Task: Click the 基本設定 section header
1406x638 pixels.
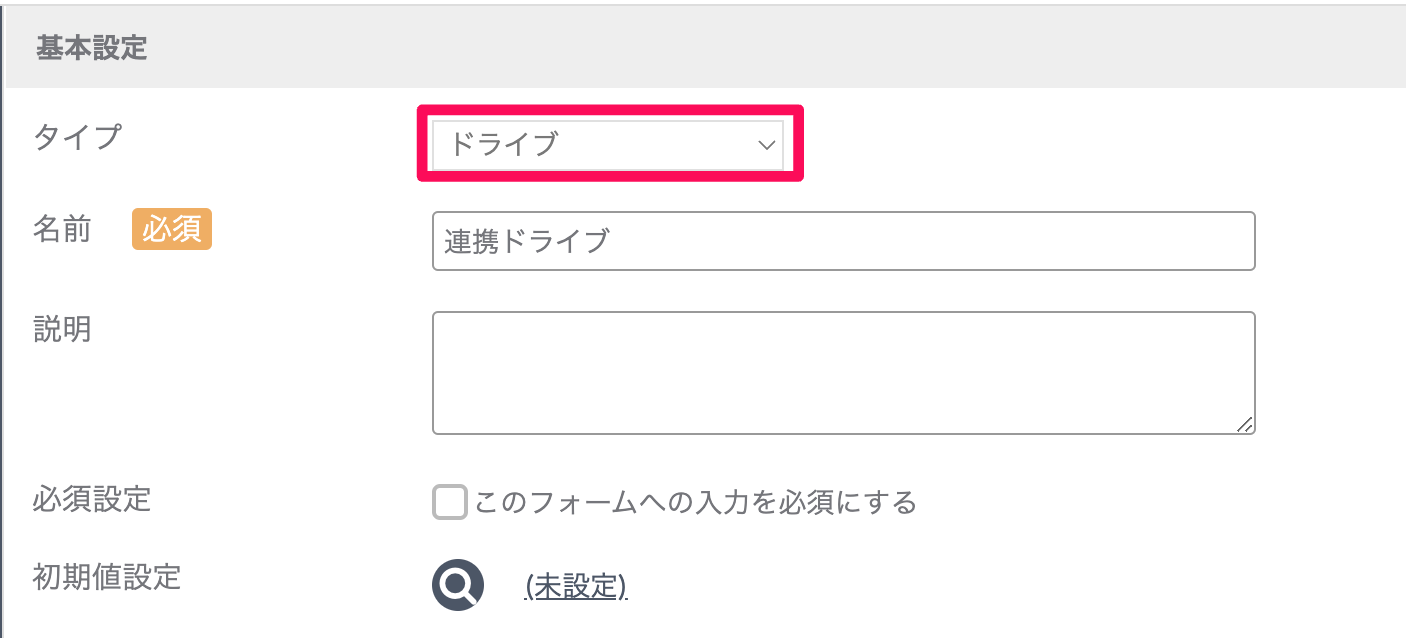Action: (92, 49)
